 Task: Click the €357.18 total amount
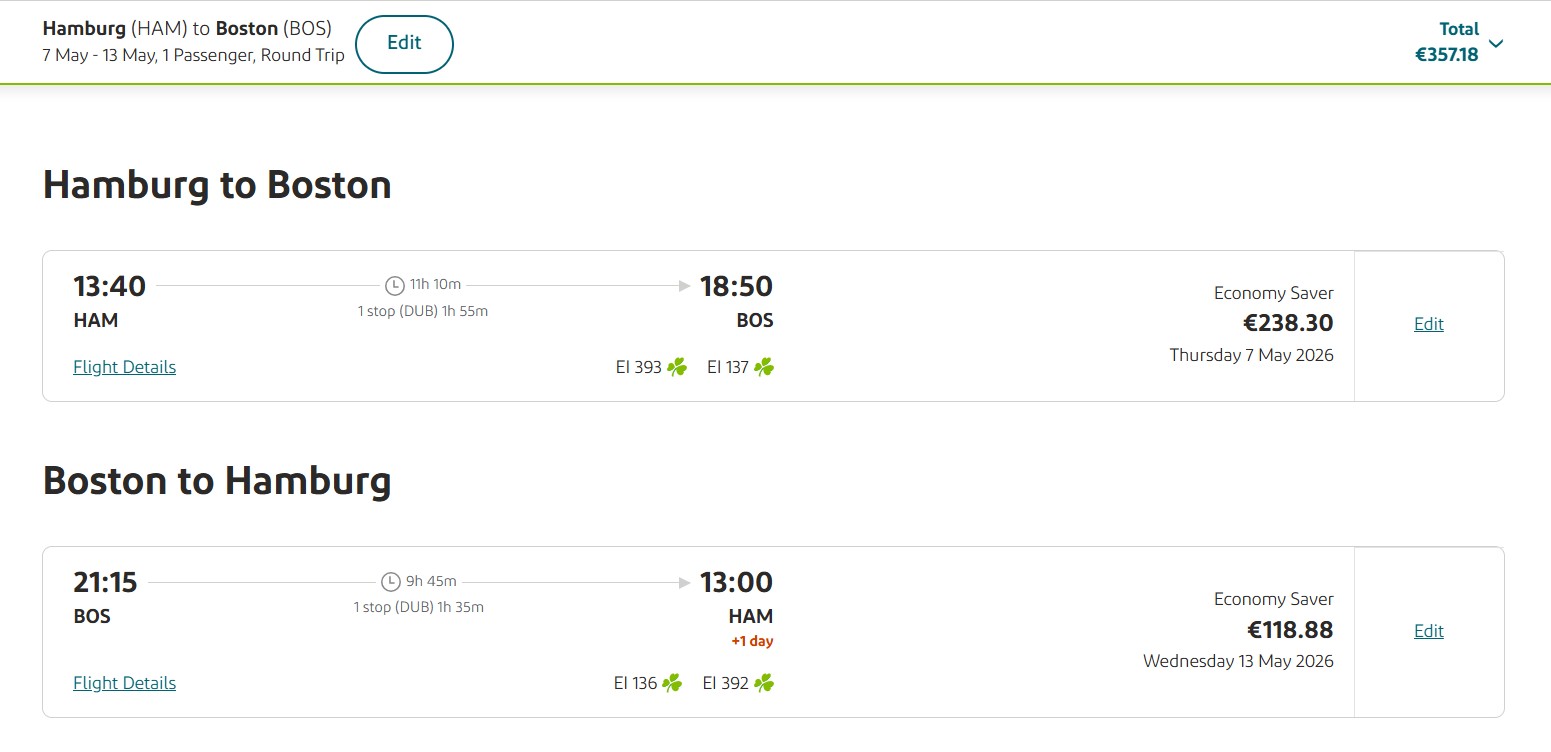[x=1446, y=55]
